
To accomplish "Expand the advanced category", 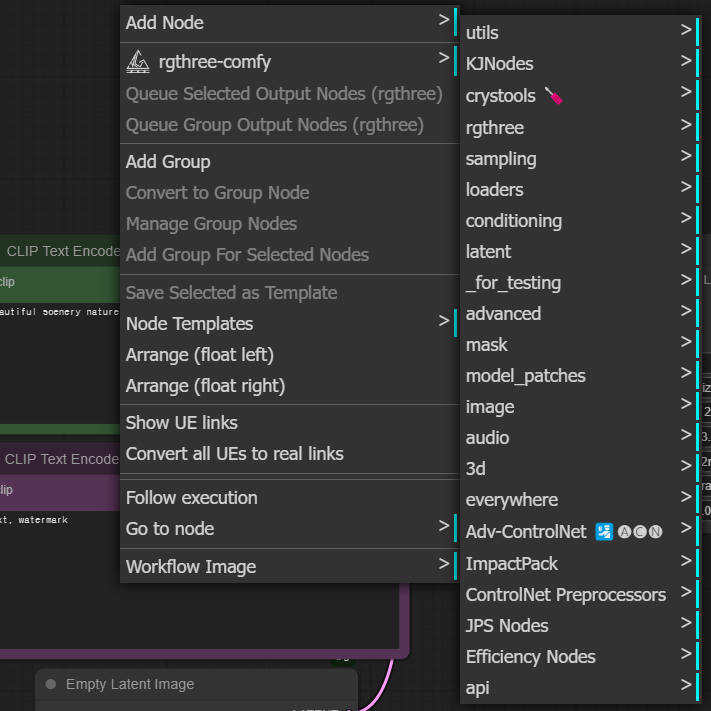I will coord(582,314).
